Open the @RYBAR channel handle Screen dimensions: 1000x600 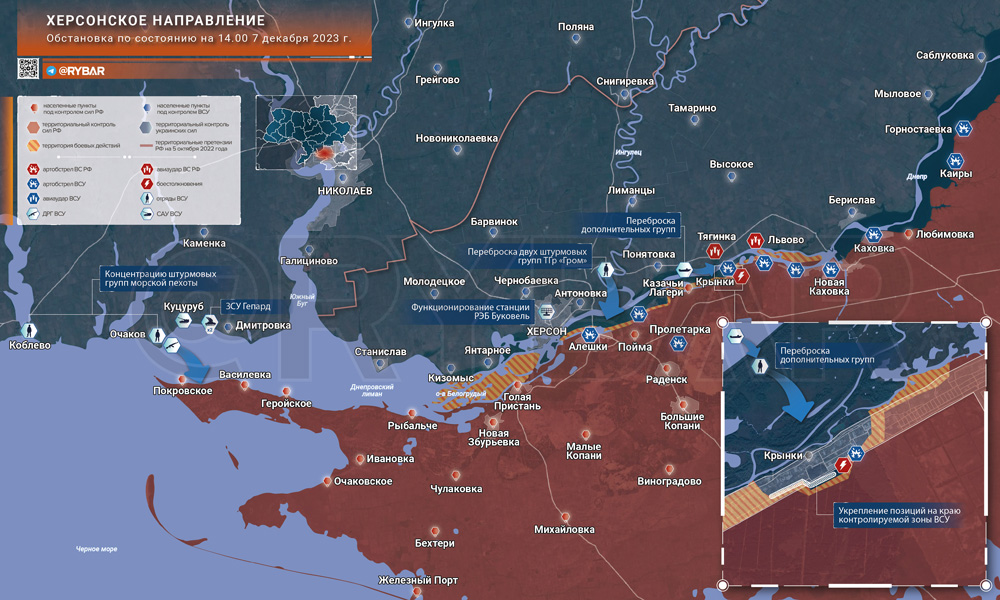pyautogui.click(x=81, y=71)
